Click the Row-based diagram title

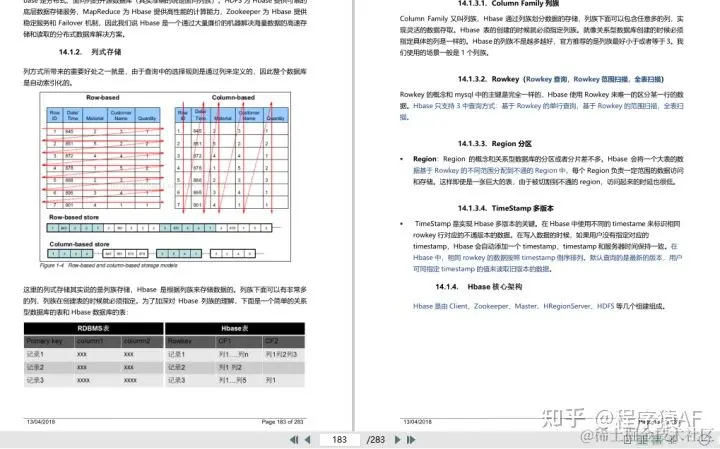point(102,97)
